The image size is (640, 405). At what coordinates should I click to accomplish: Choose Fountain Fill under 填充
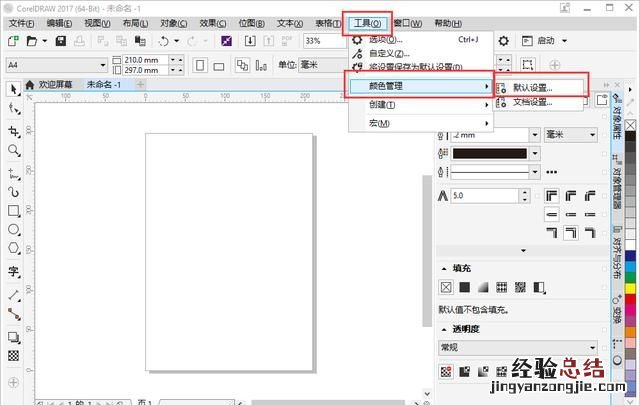483,287
